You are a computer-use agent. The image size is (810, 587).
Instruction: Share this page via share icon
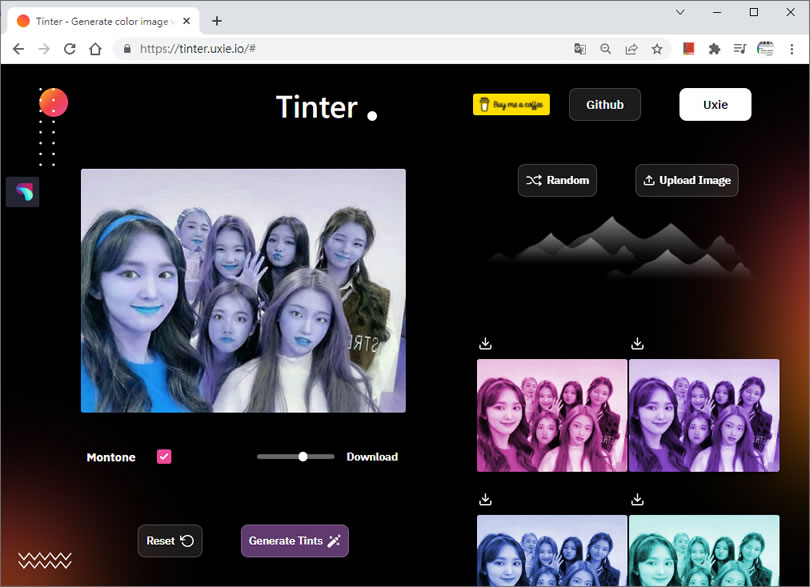pos(631,49)
